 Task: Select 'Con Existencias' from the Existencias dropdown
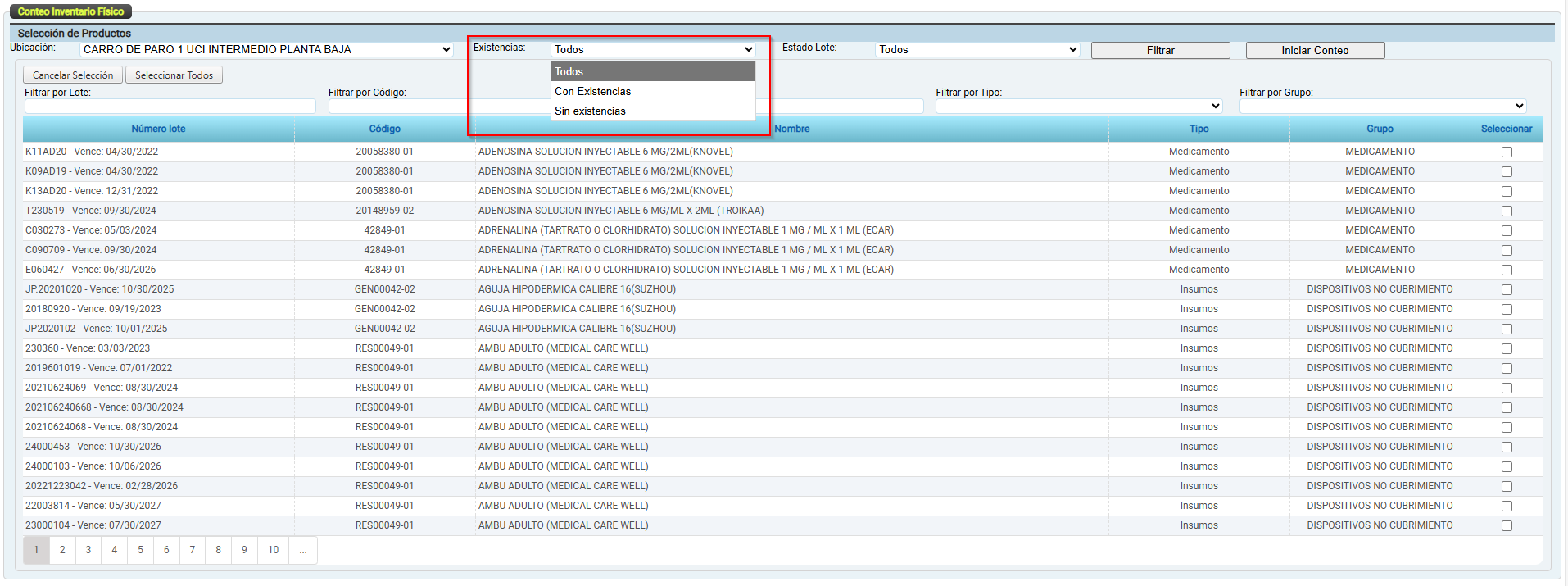[592, 92]
